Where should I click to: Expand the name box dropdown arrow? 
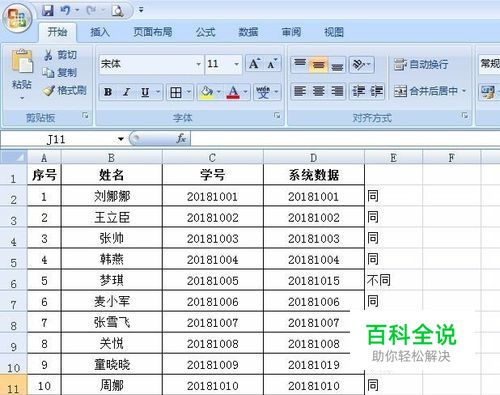pyautogui.click(x=121, y=139)
